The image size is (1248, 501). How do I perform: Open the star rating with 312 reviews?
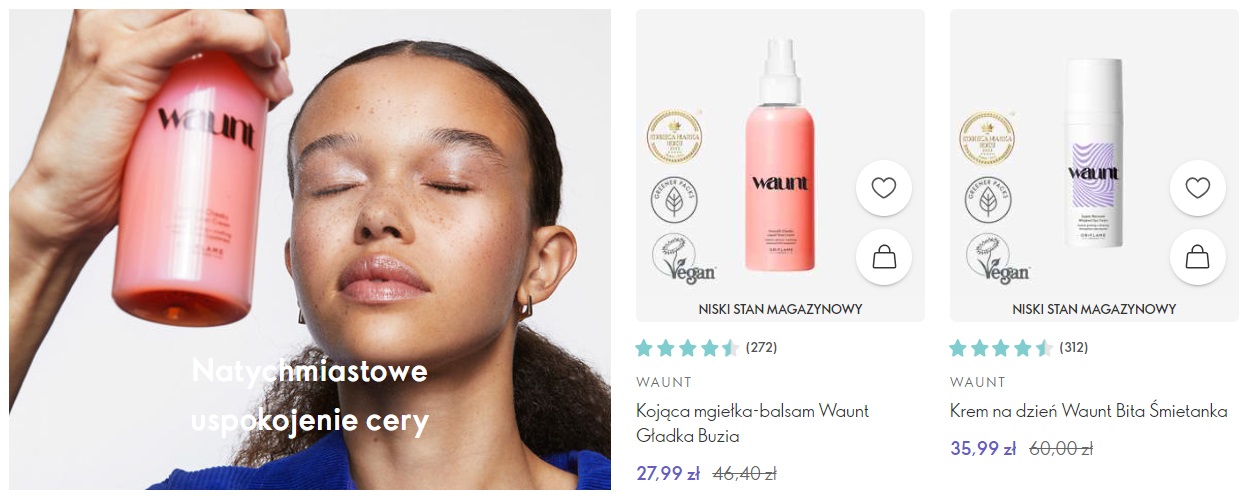tap(1019, 348)
